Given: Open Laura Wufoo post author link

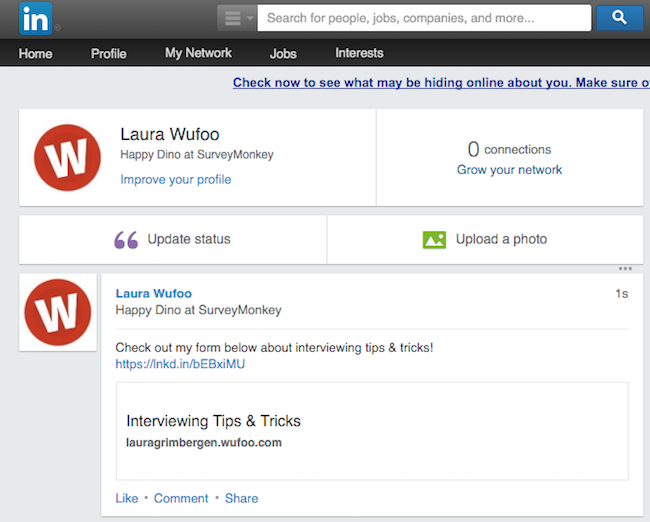Looking at the screenshot, I should point(154,294).
